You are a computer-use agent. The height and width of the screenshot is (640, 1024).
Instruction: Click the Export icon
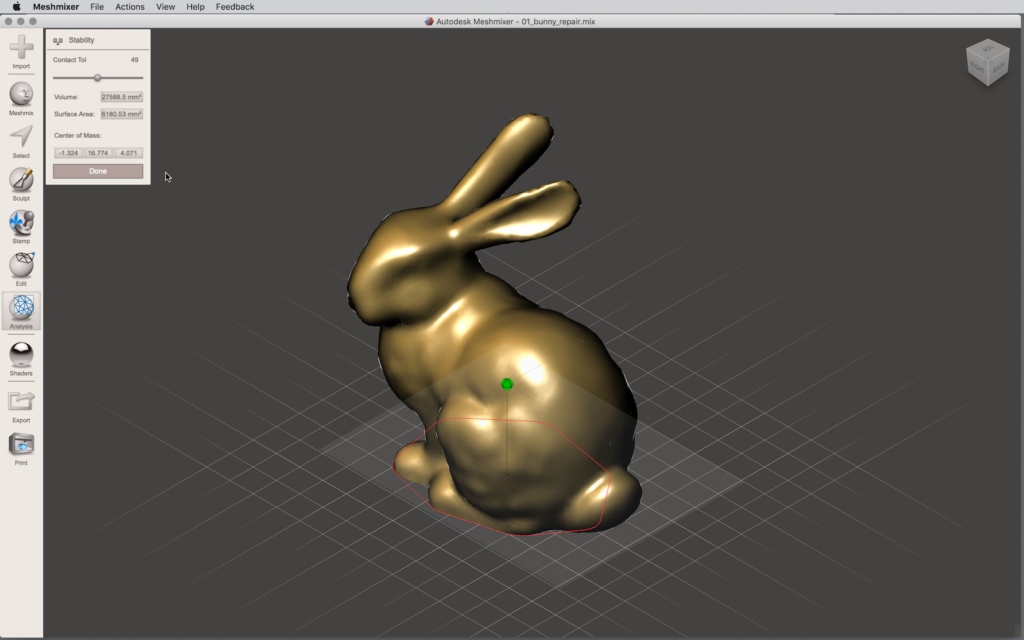point(21,401)
